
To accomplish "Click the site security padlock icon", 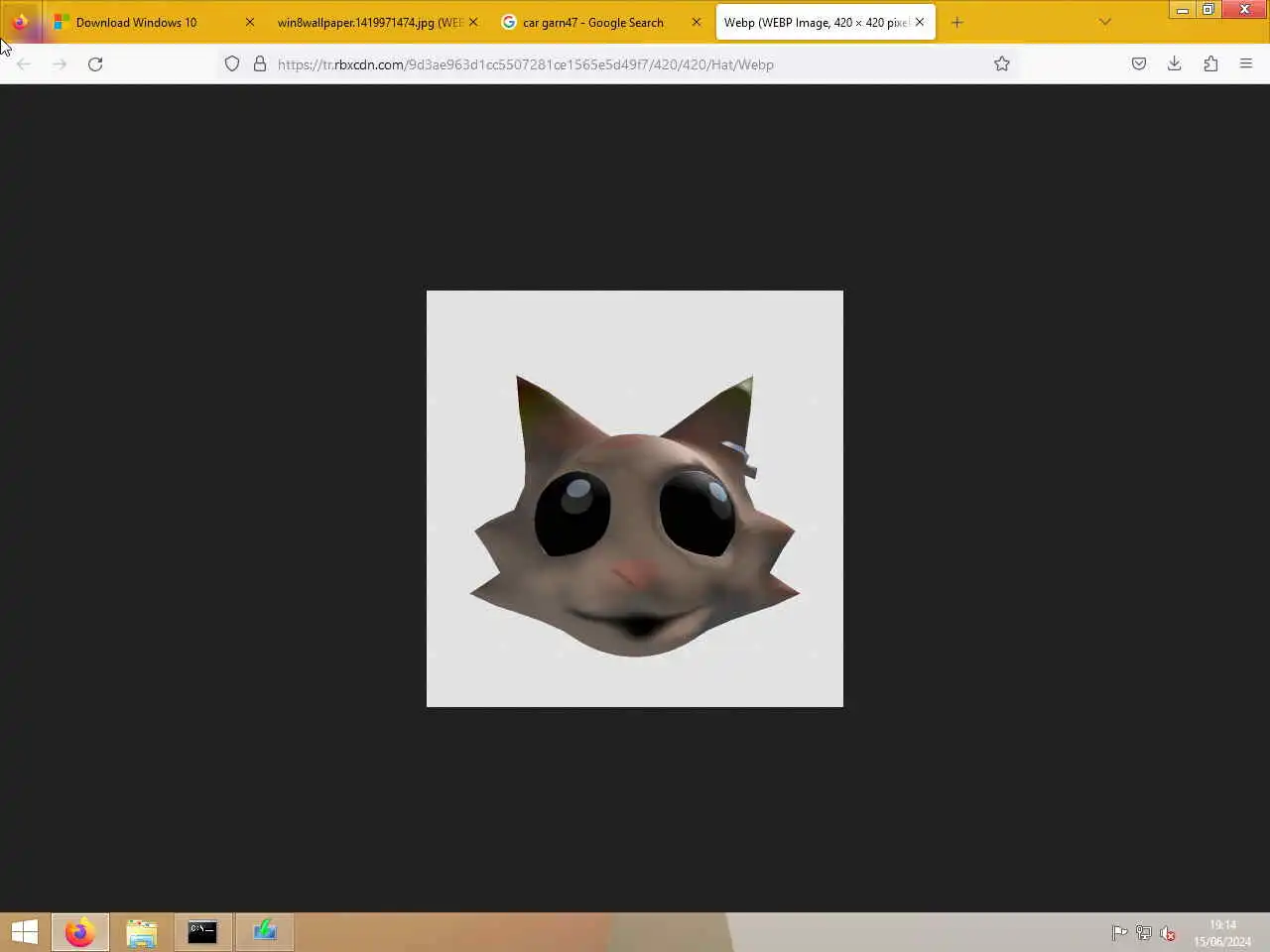I will pos(260,64).
